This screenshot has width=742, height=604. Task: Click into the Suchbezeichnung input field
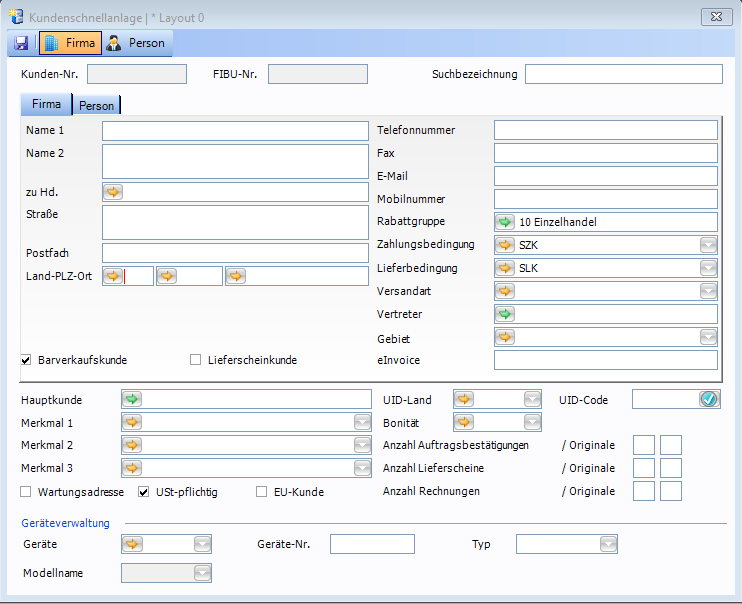pyautogui.click(x=623, y=74)
